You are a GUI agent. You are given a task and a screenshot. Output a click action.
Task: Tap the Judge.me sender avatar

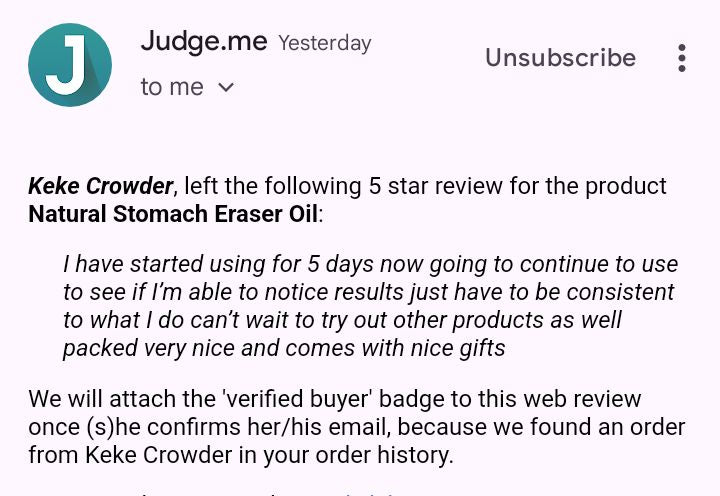[x=70, y=65]
